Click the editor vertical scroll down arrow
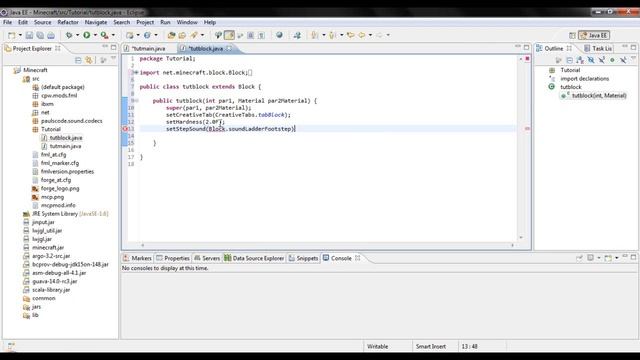This screenshot has height=360, width=640. pyautogui.click(x=521, y=238)
